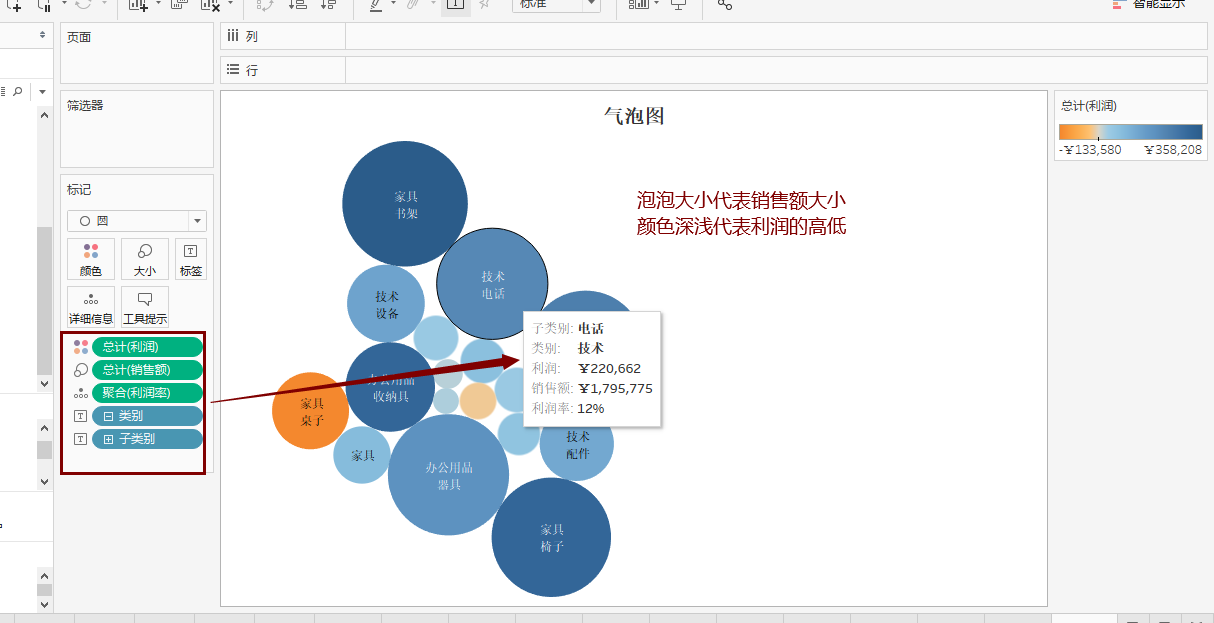Click the sort descending toolbar icon
Screen dimensions: 1214x623
[x=329, y=5]
